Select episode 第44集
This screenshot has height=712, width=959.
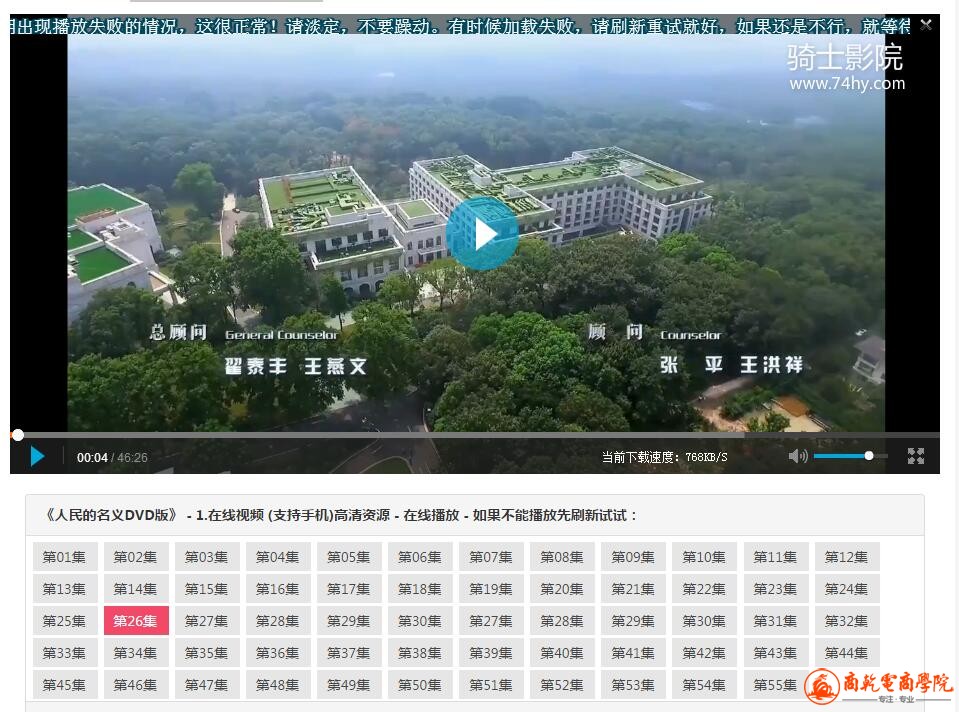click(x=847, y=653)
